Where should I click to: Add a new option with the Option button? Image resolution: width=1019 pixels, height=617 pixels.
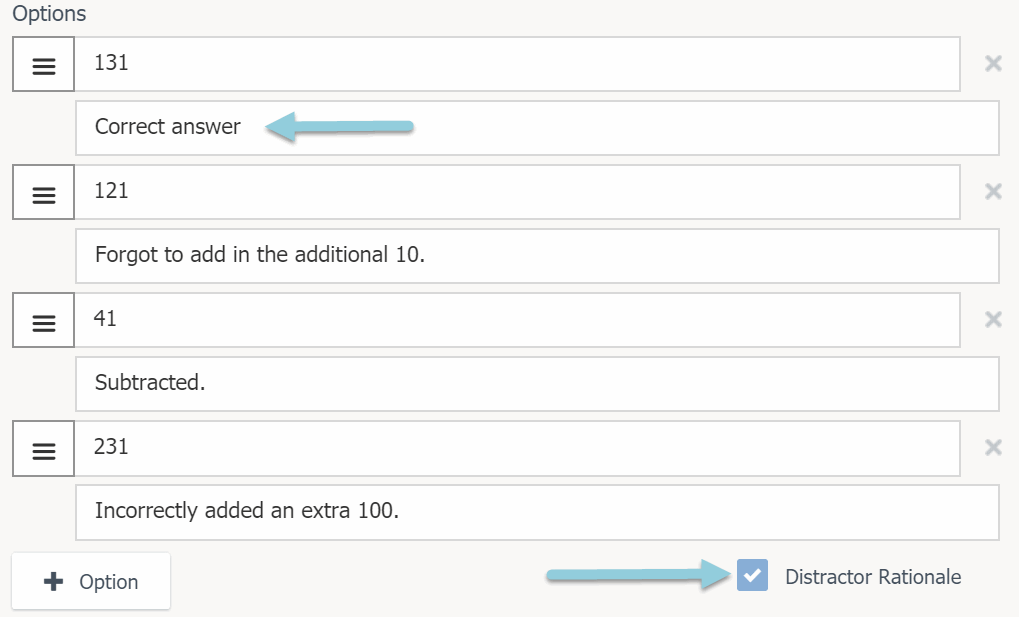tap(91, 582)
